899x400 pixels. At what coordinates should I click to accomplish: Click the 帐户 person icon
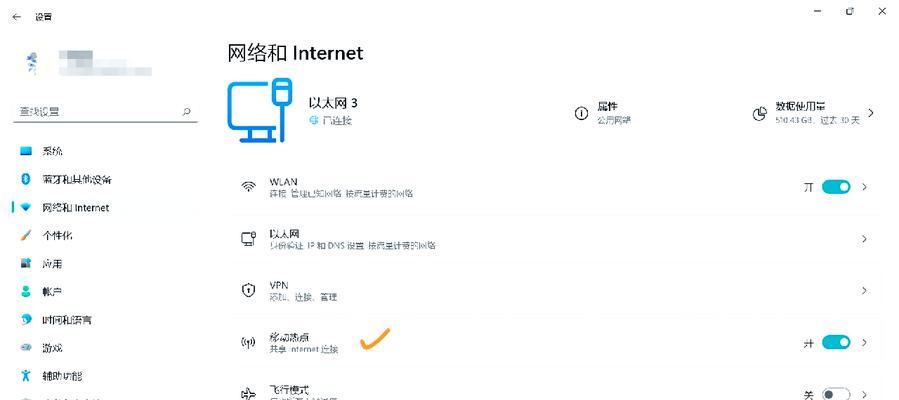[x=26, y=291]
